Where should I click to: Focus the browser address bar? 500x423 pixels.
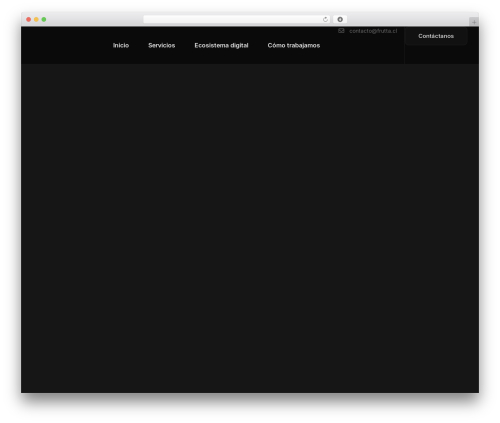(x=237, y=19)
